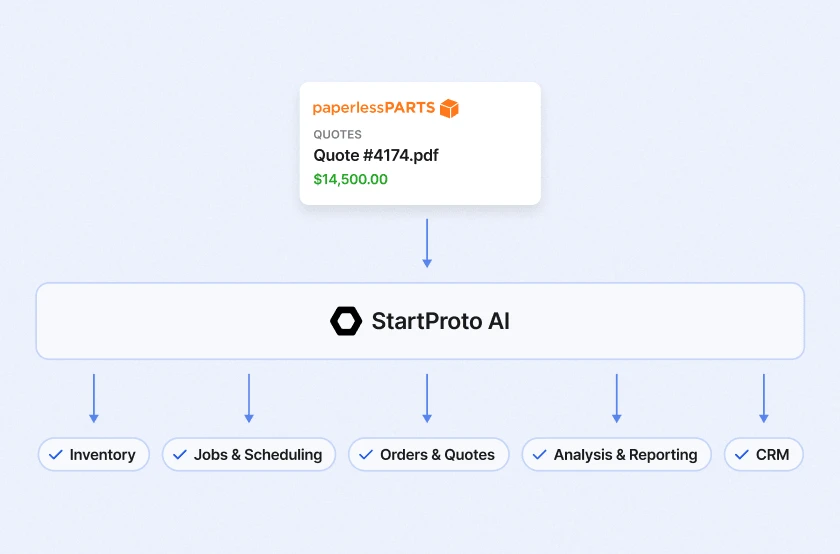Screen dimensions: 840x554
Task: Click the StartProto hexagon logo icon
Action: click(346, 321)
